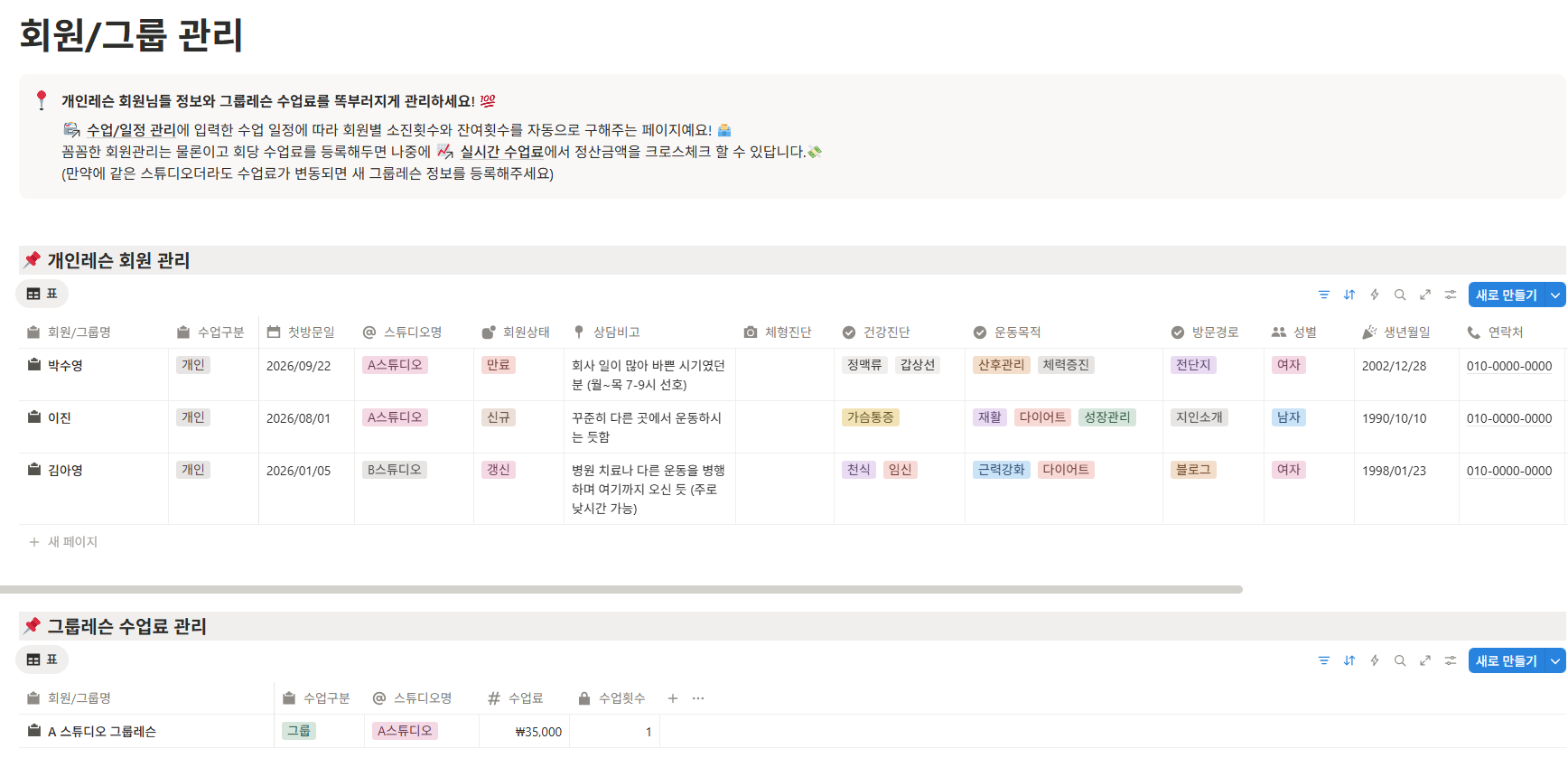
Task: Click page icon of A 스튜디오 그룹레슨
Action: (x=34, y=731)
